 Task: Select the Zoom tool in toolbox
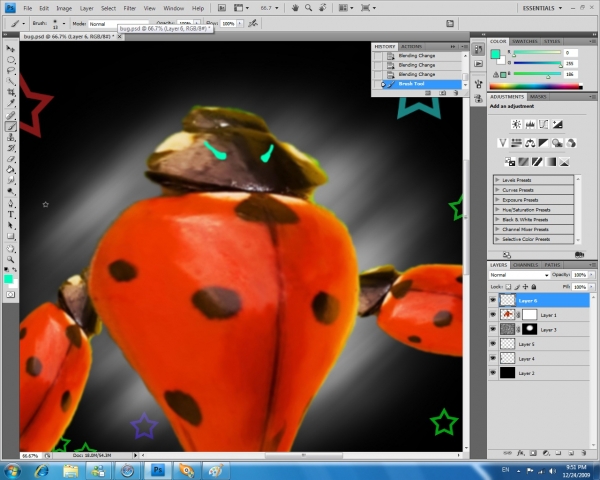[x=10, y=260]
